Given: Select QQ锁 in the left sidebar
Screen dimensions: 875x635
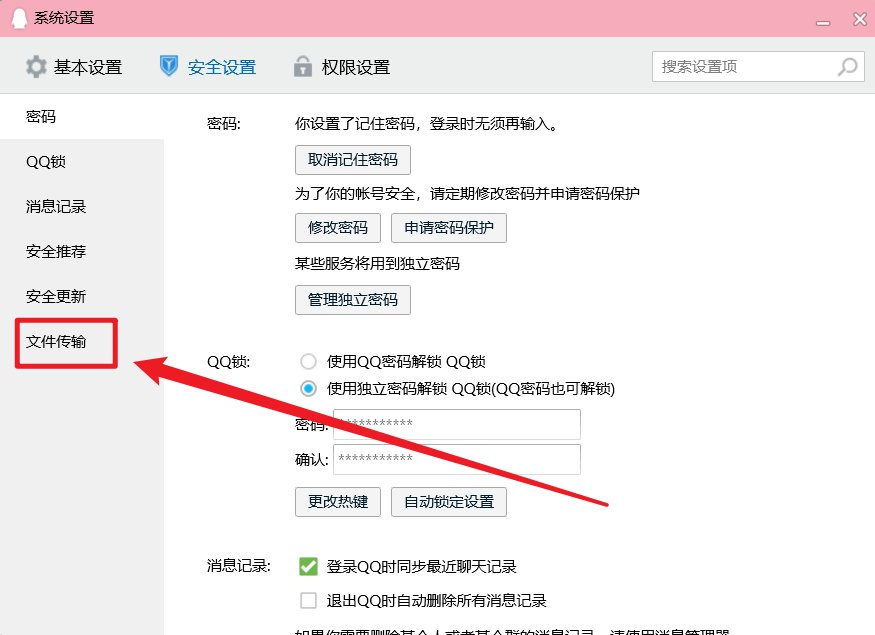Looking at the screenshot, I should coord(82,162).
